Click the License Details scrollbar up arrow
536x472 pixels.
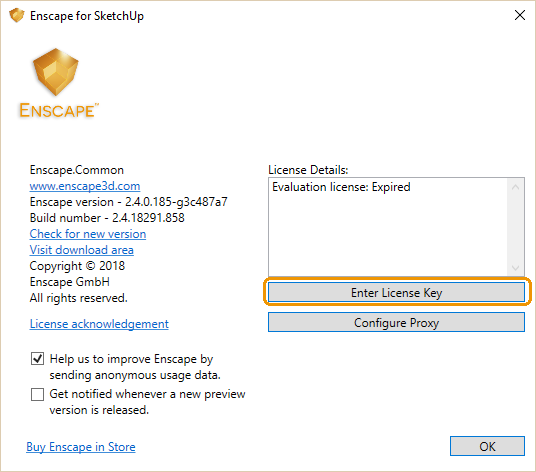(516, 187)
